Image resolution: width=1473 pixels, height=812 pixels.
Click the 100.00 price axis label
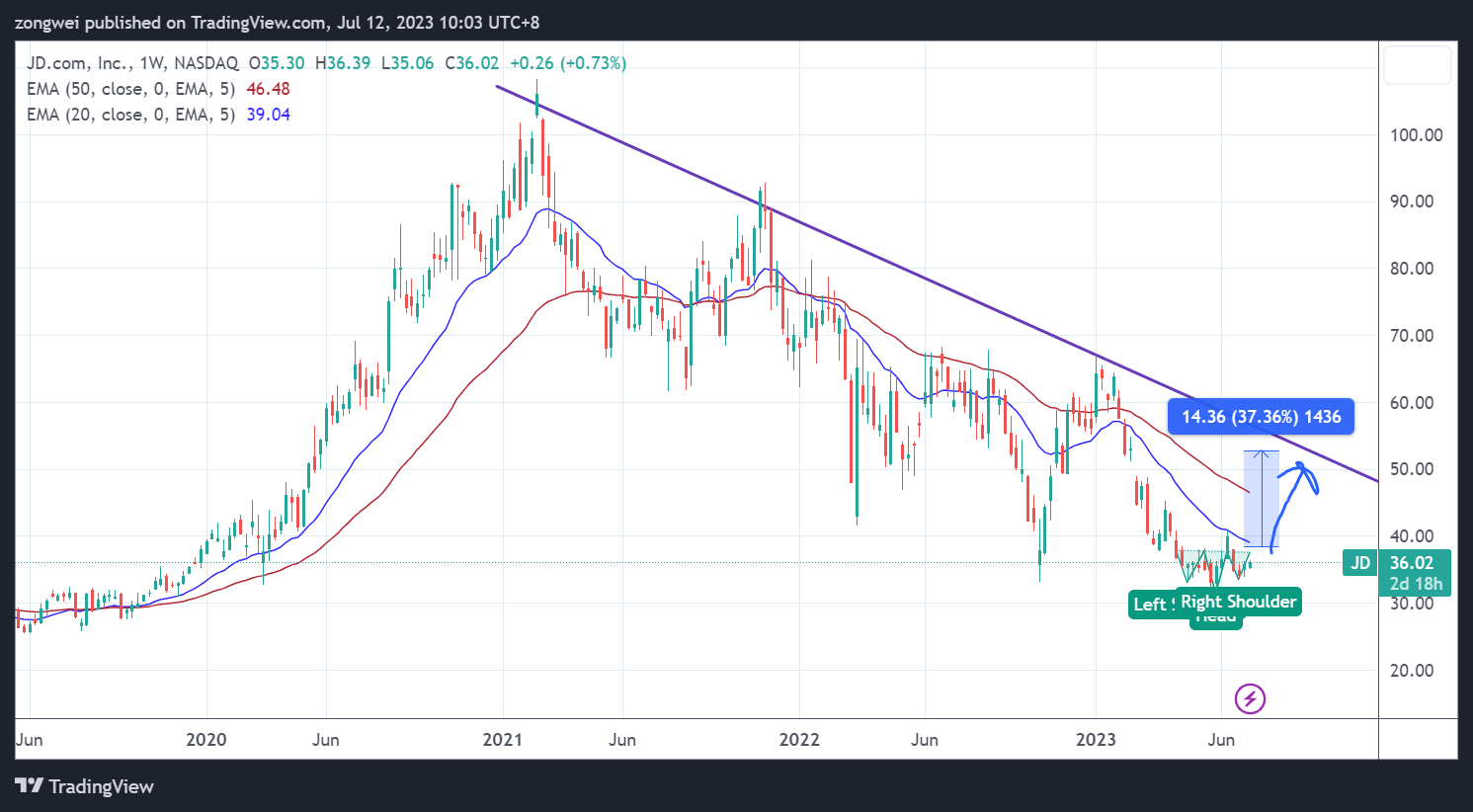pyautogui.click(x=1417, y=135)
